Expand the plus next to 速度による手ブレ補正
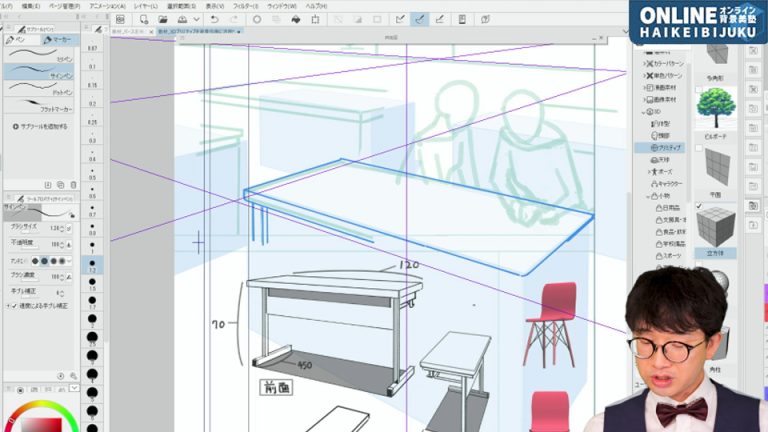Screen dimensions: 768x432 point(8,306)
